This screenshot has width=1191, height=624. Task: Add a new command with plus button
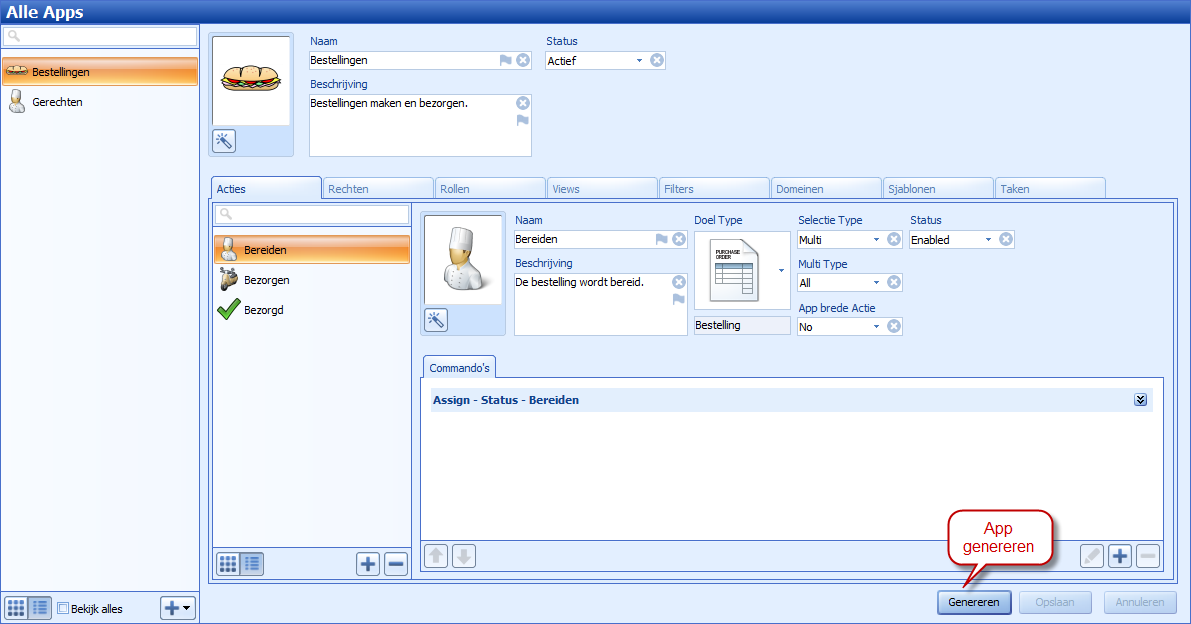1120,556
